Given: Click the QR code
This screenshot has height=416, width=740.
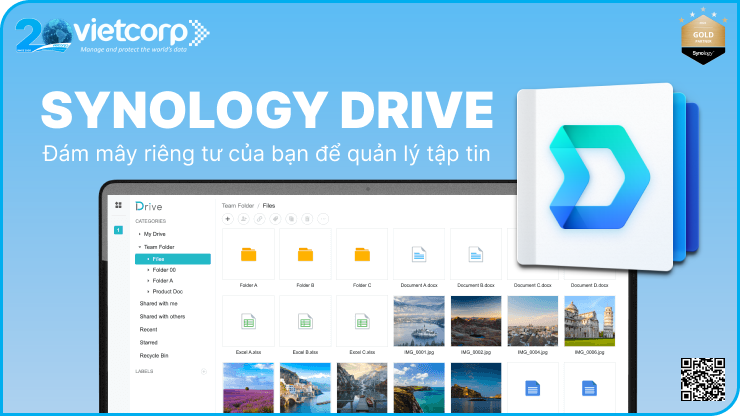Looking at the screenshot, I should point(703,380).
